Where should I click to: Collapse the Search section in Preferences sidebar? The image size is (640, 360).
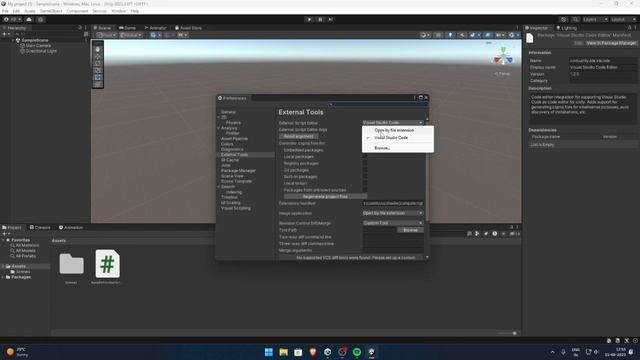click(x=219, y=187)
